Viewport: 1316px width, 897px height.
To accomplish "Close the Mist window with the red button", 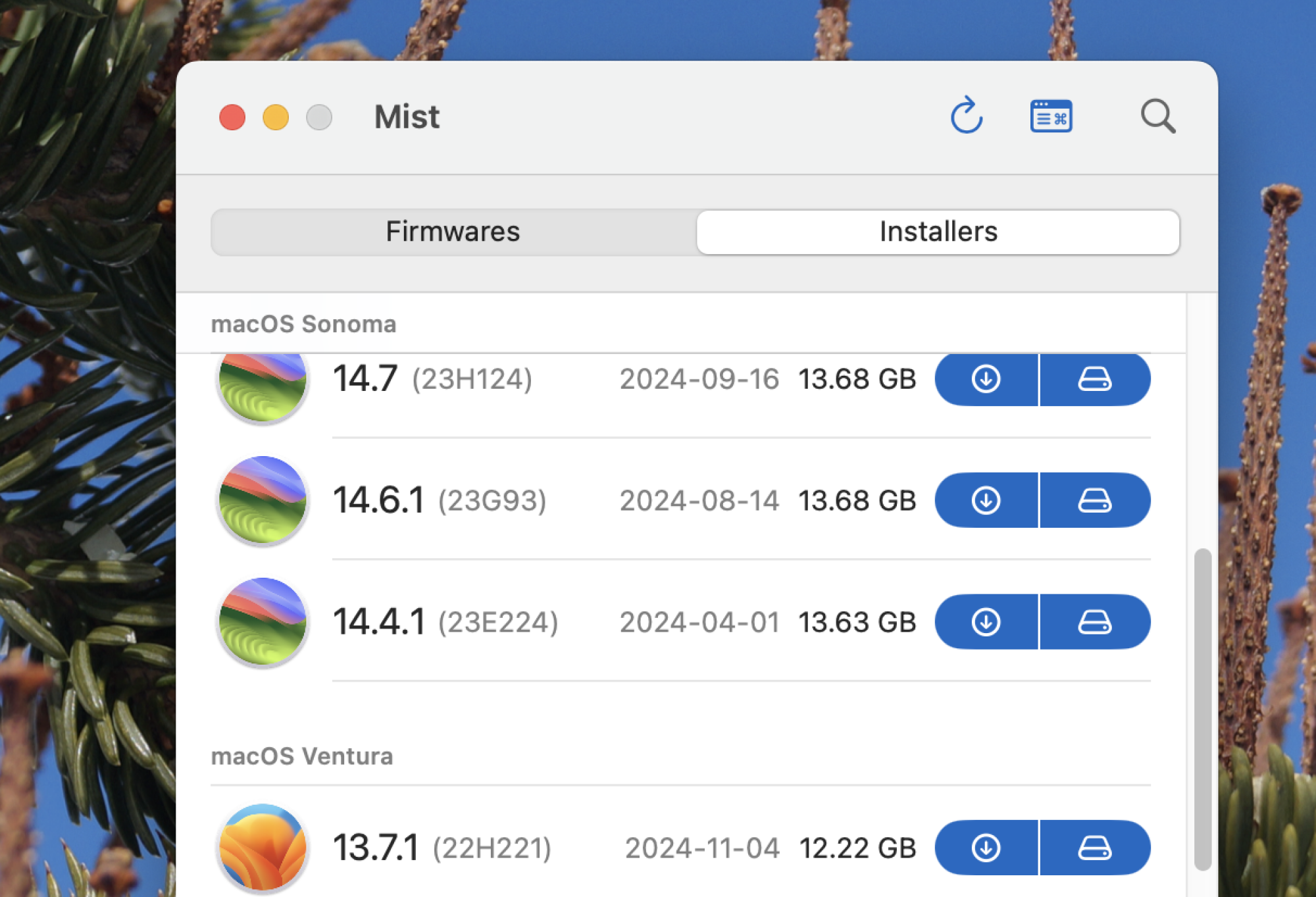I will pos(232,117).
